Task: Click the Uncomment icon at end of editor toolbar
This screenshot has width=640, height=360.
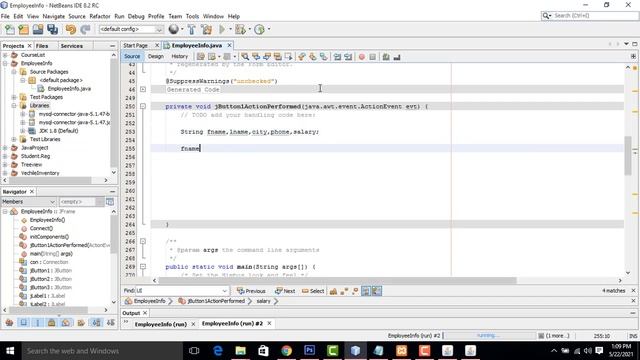Action: (x=397, y=57)
